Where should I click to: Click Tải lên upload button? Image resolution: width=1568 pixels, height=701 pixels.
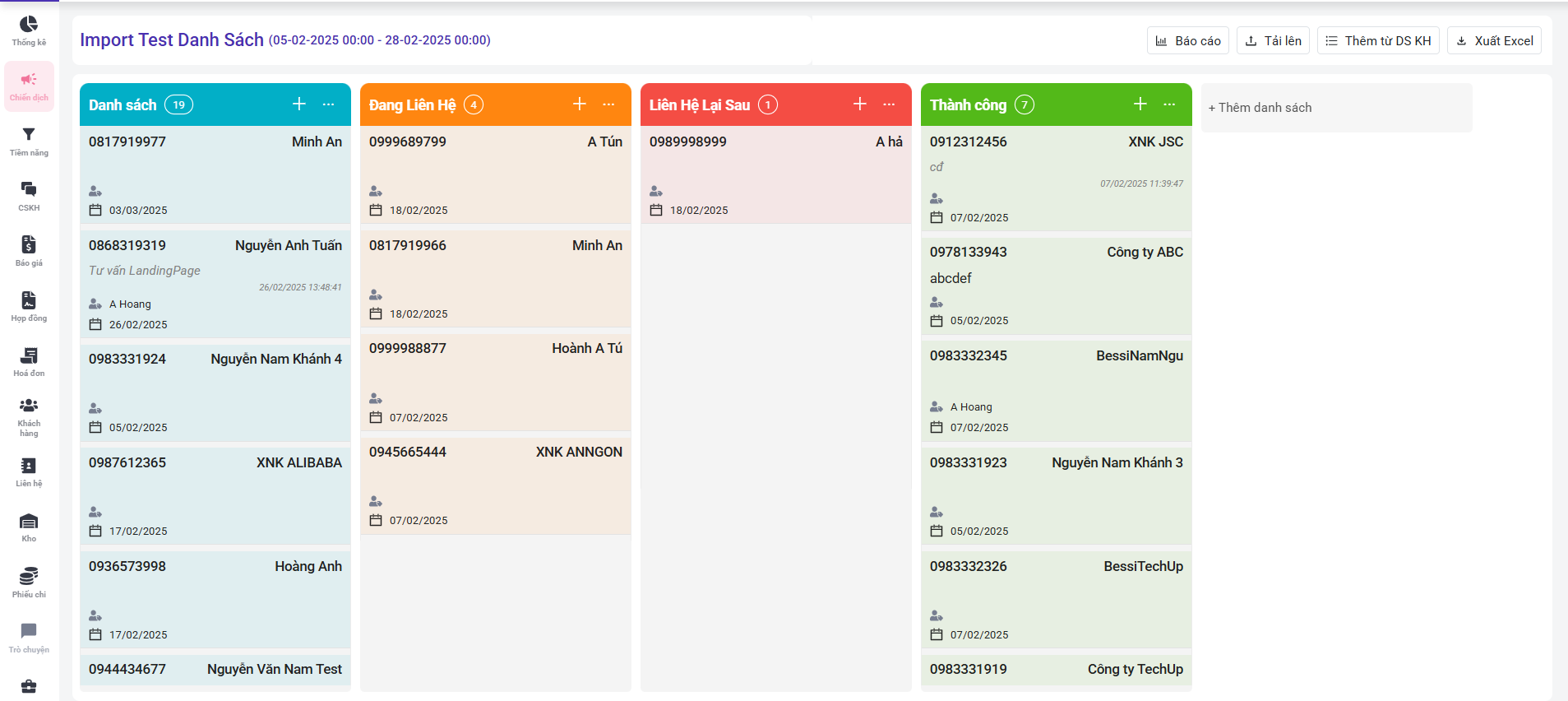(1274, 40)
